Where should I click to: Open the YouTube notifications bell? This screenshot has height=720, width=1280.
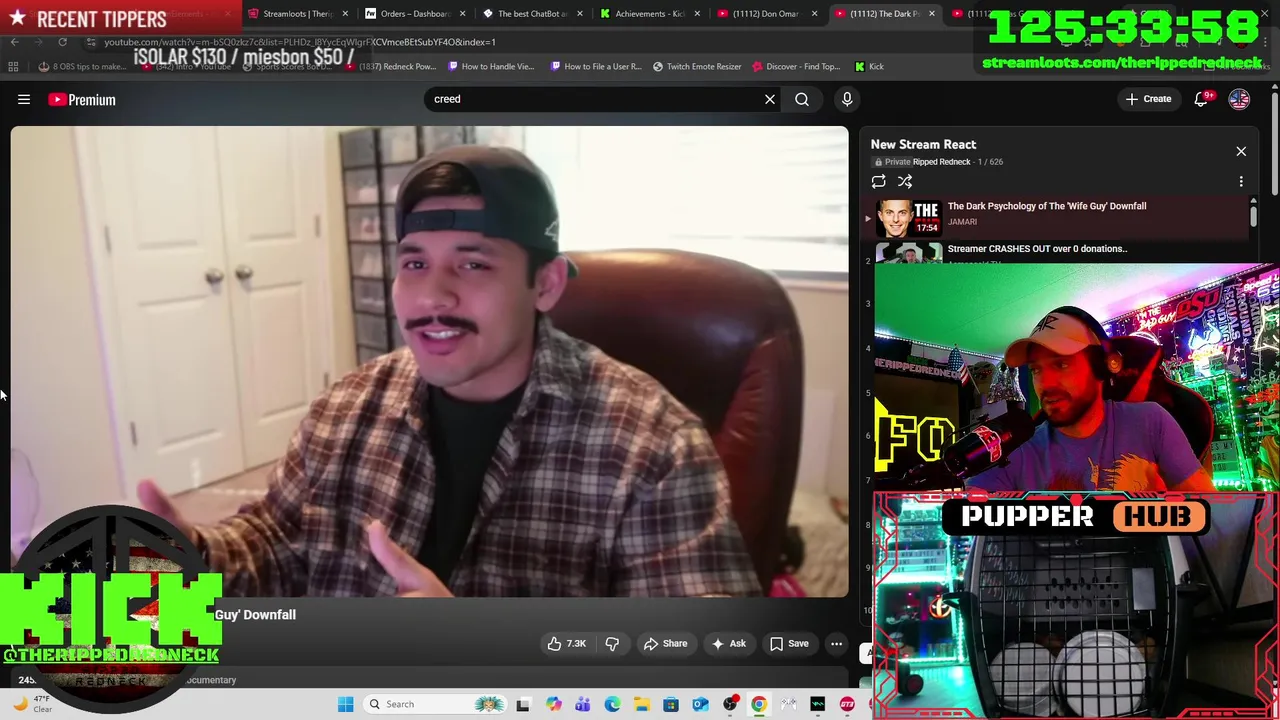1201,99
